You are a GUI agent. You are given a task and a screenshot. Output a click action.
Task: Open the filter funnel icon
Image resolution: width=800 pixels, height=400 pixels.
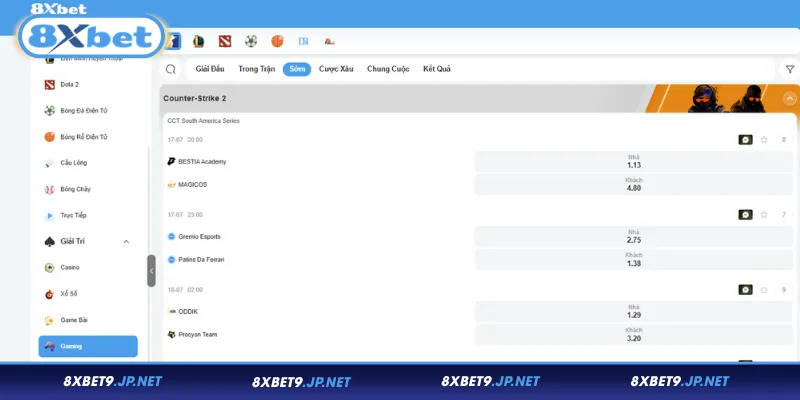(790, 69)
